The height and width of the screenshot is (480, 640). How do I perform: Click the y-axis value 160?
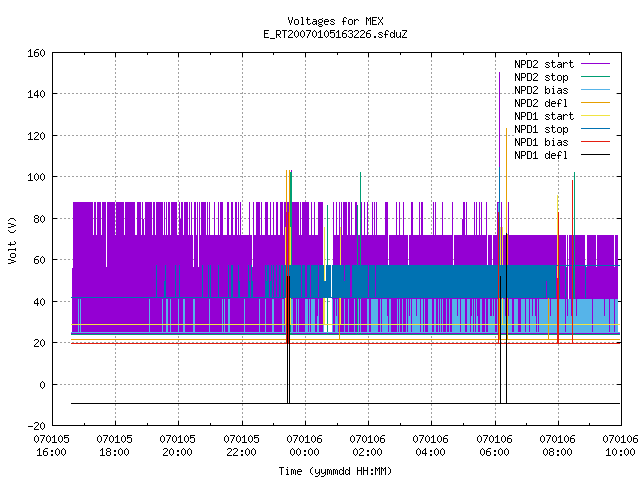pyautogui.click(x=36, y=53)
